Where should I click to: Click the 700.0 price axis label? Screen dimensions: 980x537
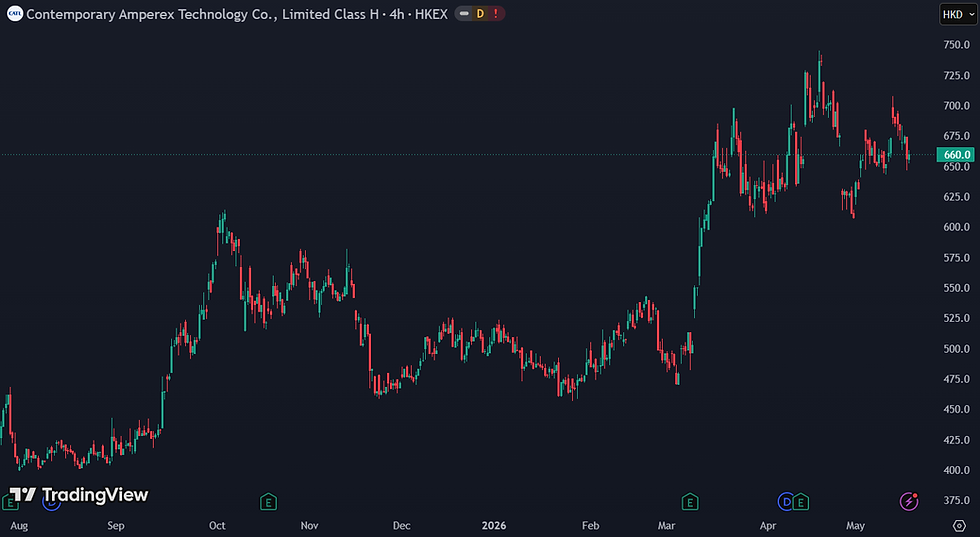(956, 106)
